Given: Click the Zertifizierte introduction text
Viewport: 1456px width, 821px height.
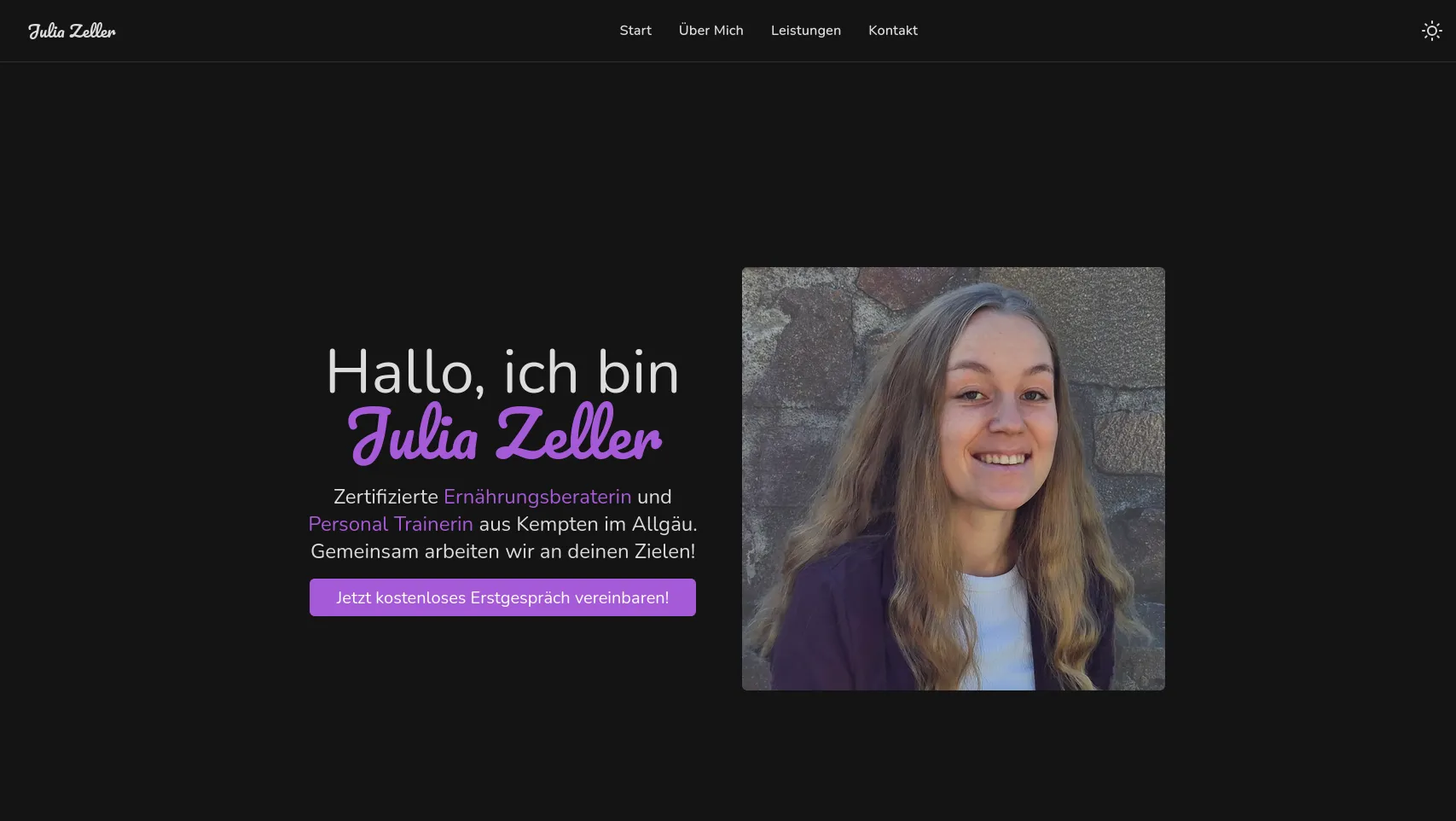Looking at the screenshot, I should tap(386, 497).
